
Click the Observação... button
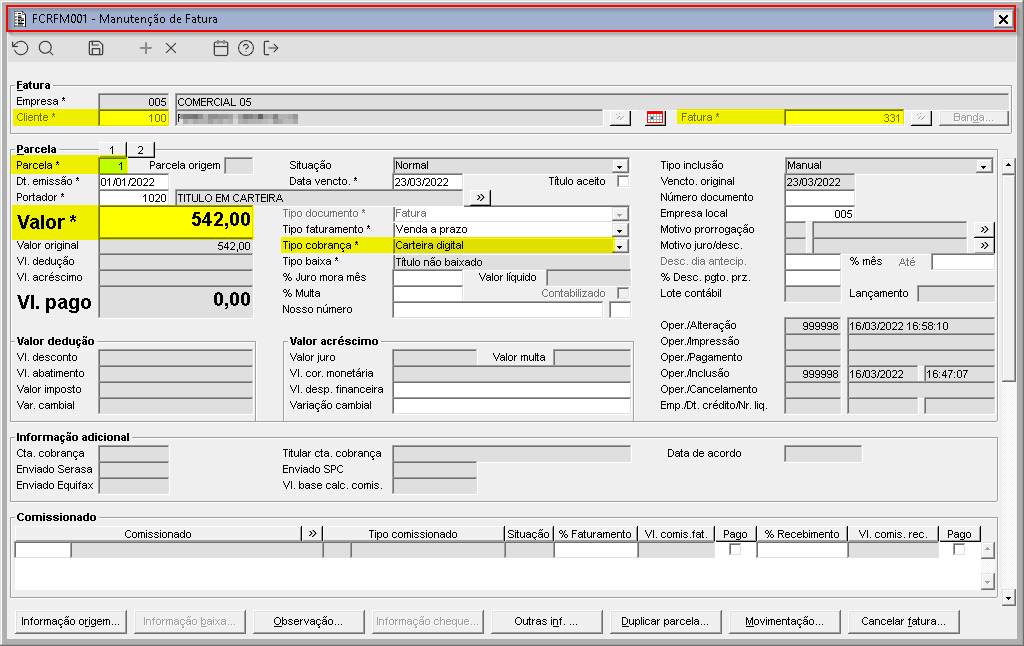click(308, 621)
